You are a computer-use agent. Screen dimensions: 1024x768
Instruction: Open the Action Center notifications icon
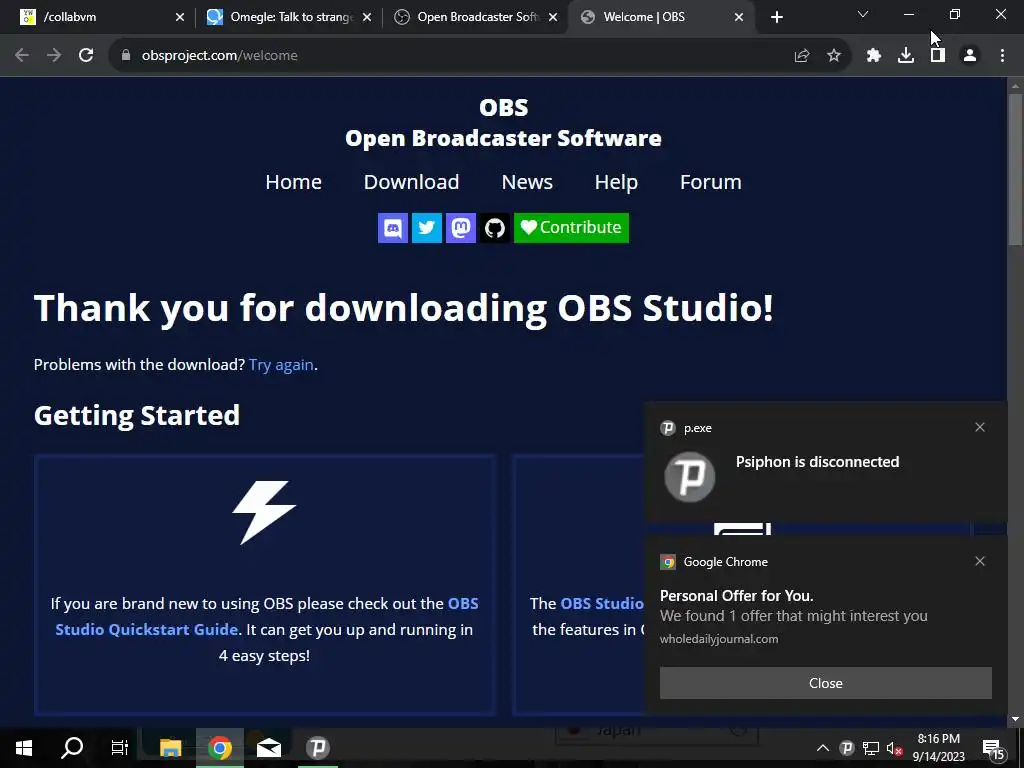click(x=993, y=748)
